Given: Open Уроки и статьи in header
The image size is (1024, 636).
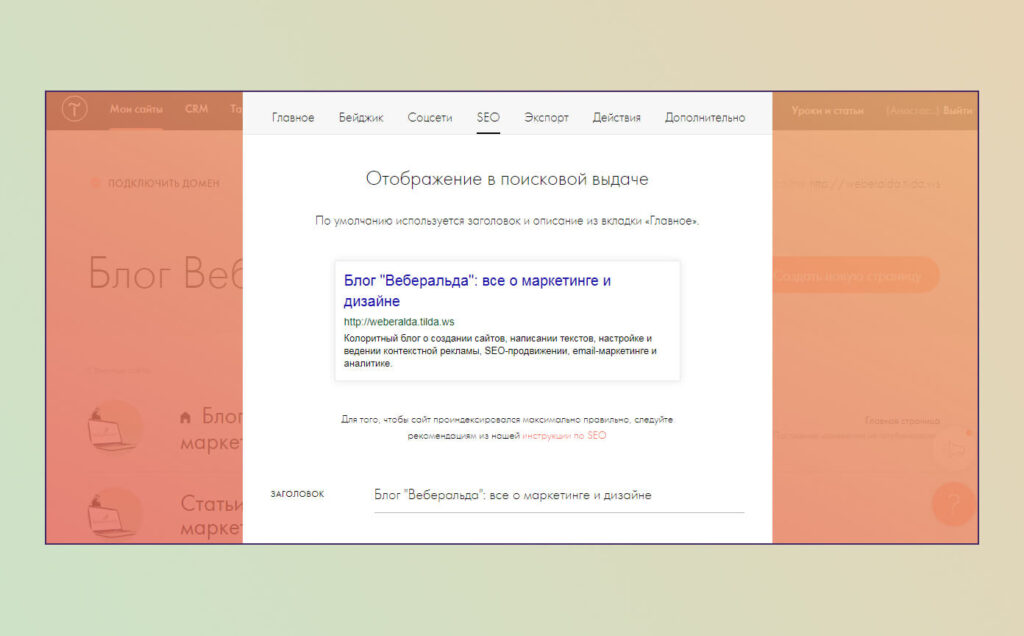Looking at the screenshot, I should (x=827, y=110).
